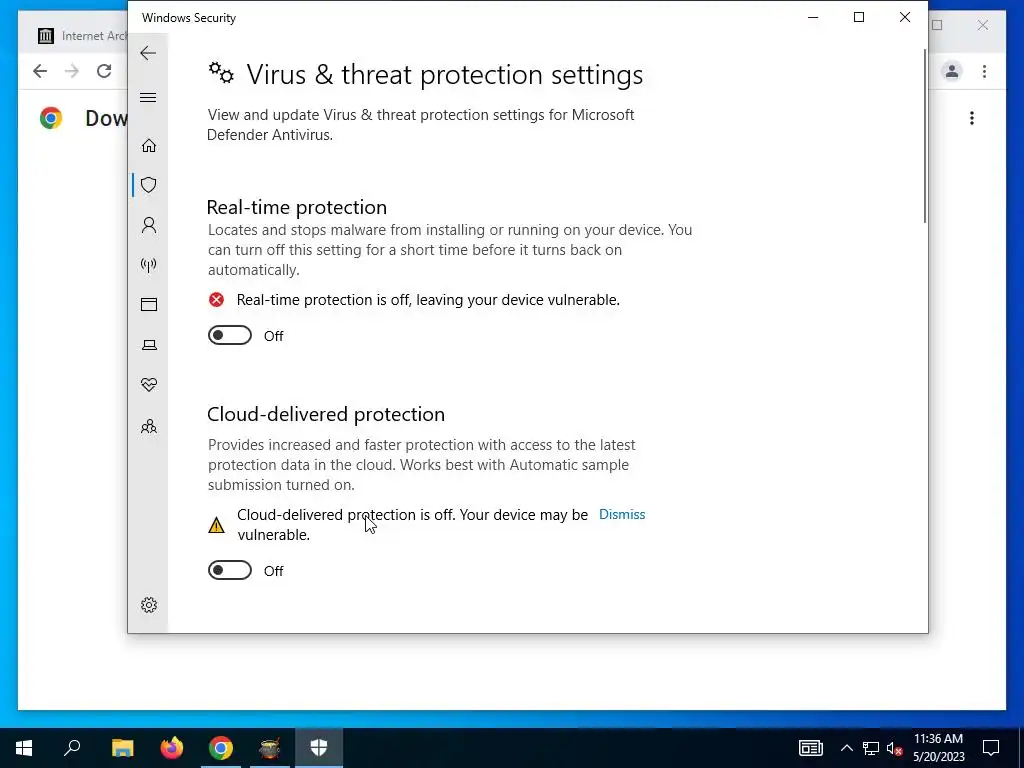Click Windows Security shield in taskbar
The height and width of the screenshot is (768, 1024).
pyautogui.click(x=319, y=748)
